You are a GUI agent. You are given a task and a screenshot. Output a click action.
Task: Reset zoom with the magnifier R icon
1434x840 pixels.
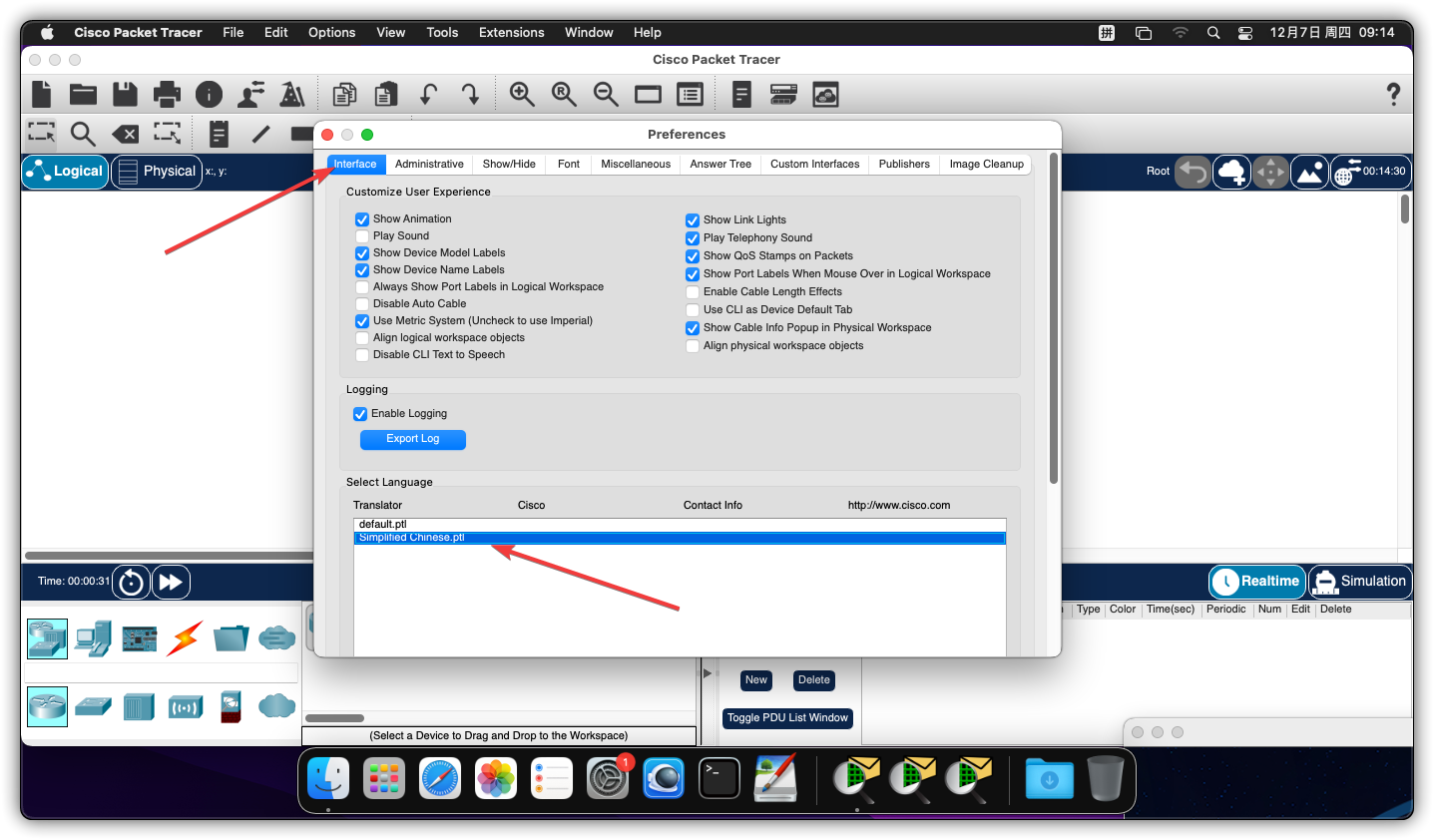coord(564,95)
